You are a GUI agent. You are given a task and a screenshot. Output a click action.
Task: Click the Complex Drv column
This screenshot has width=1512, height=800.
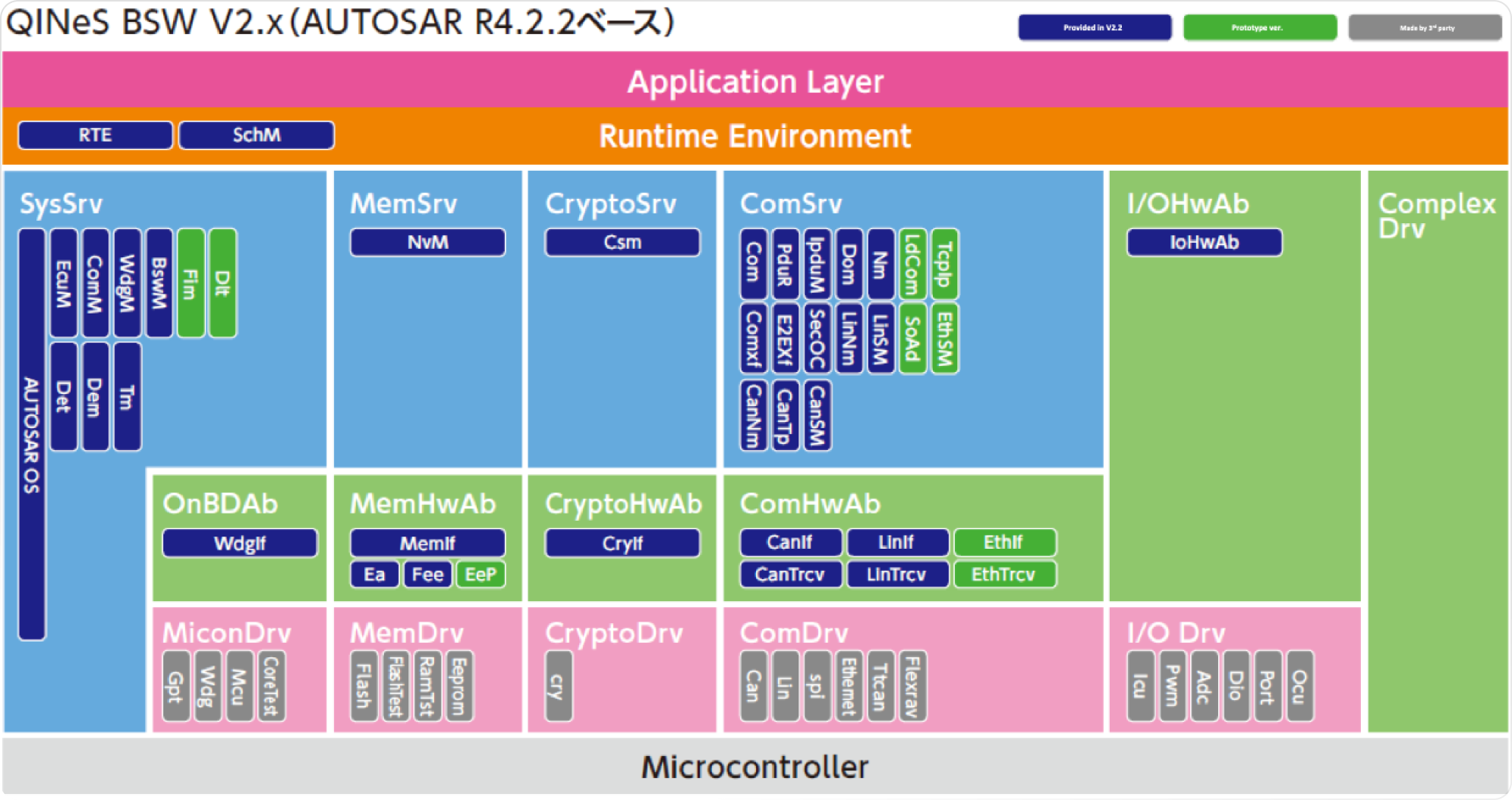coord(1437,455)
